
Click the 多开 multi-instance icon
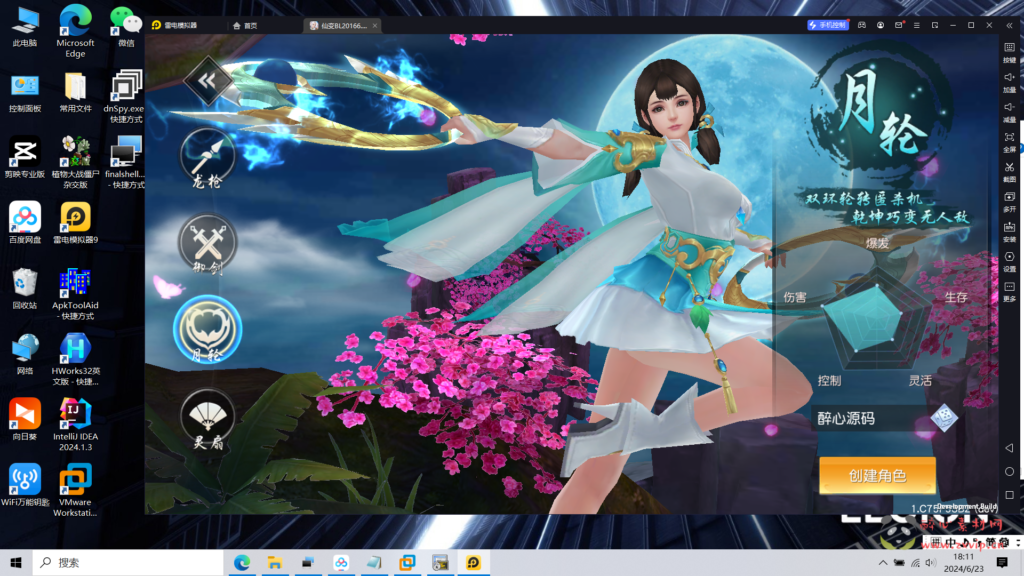click(1009, 197)
